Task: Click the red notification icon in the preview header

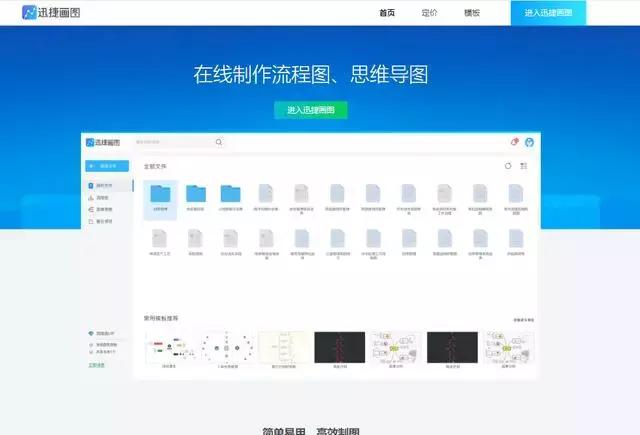Action: pos(514,142)
